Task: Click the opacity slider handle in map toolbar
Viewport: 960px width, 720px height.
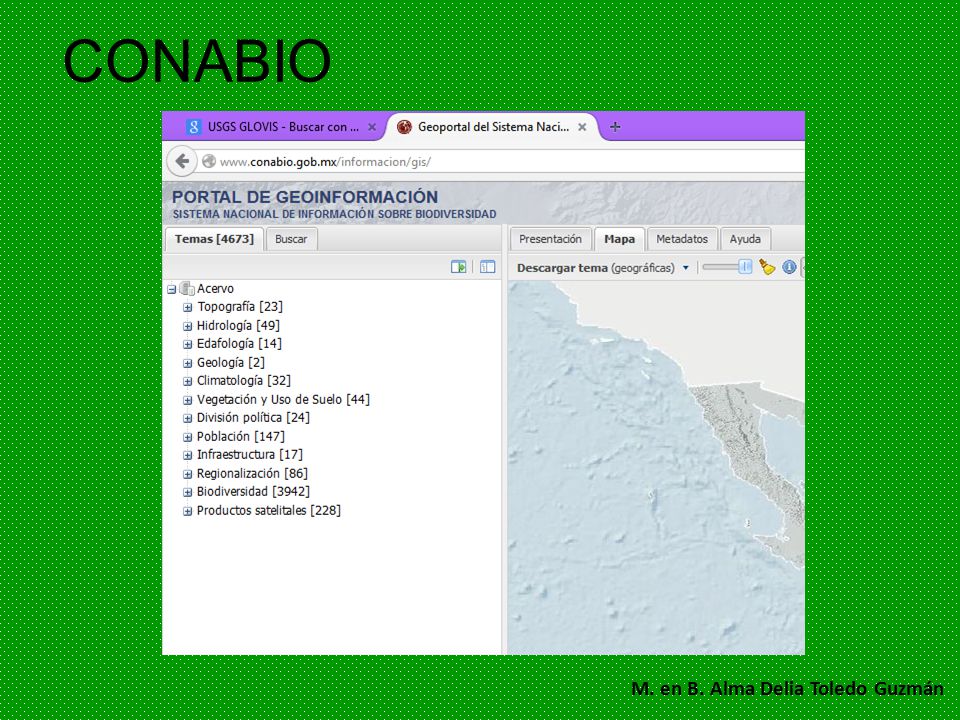Action: coord(745,267)
